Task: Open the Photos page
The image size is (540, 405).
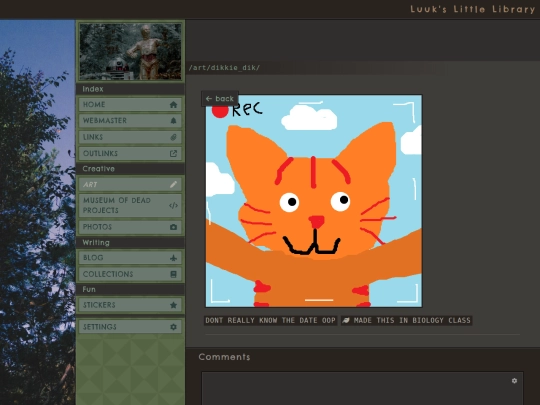Action: point(130,227)
